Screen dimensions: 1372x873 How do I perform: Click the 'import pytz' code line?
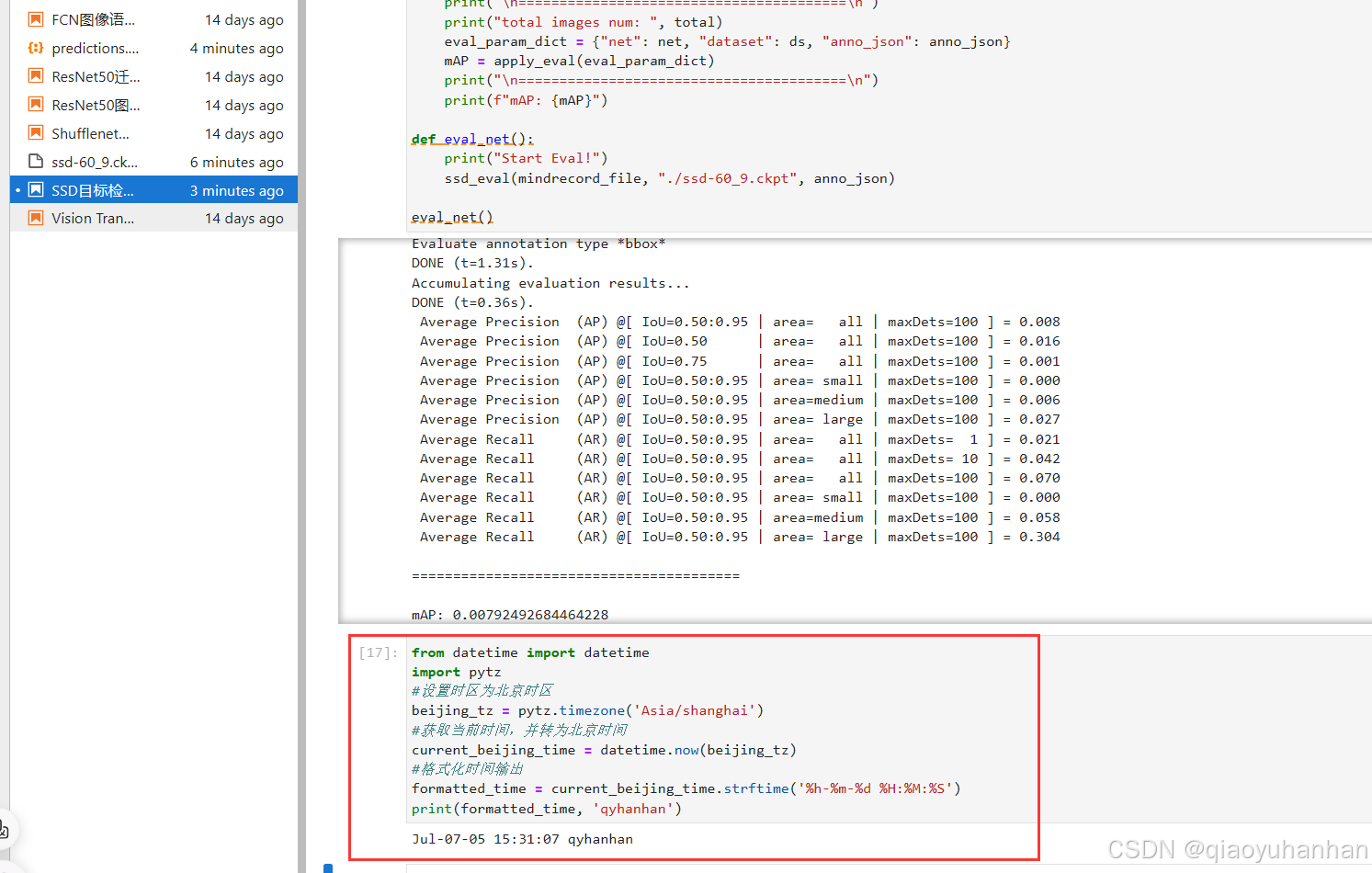pyautogui.click(x=456, y=672)
